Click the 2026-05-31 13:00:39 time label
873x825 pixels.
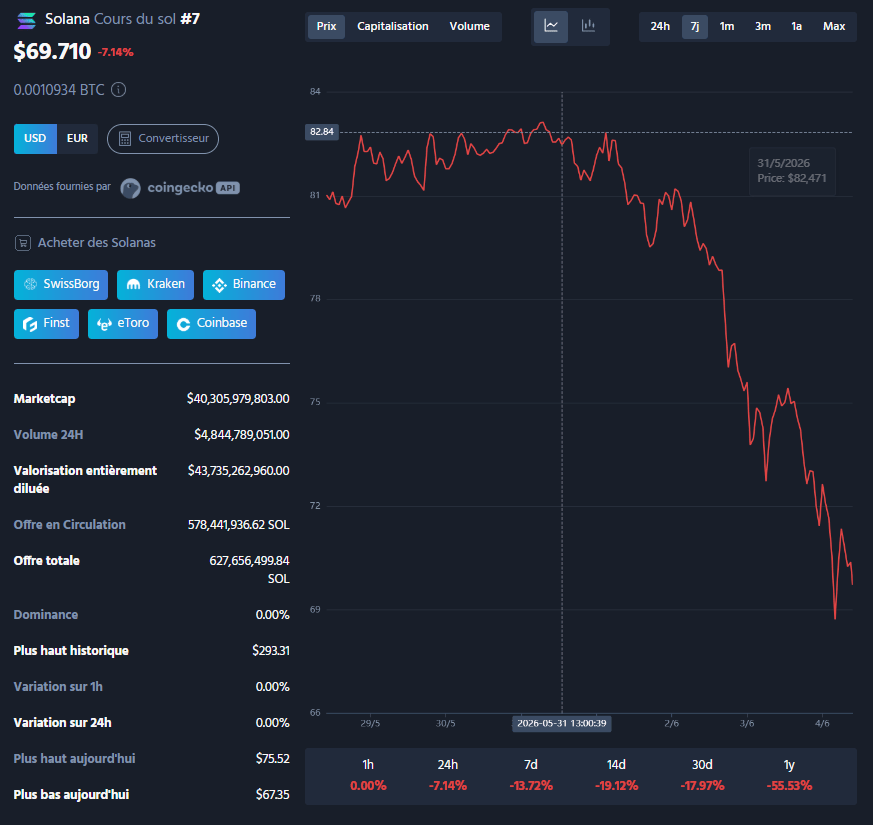click(561, 724)
